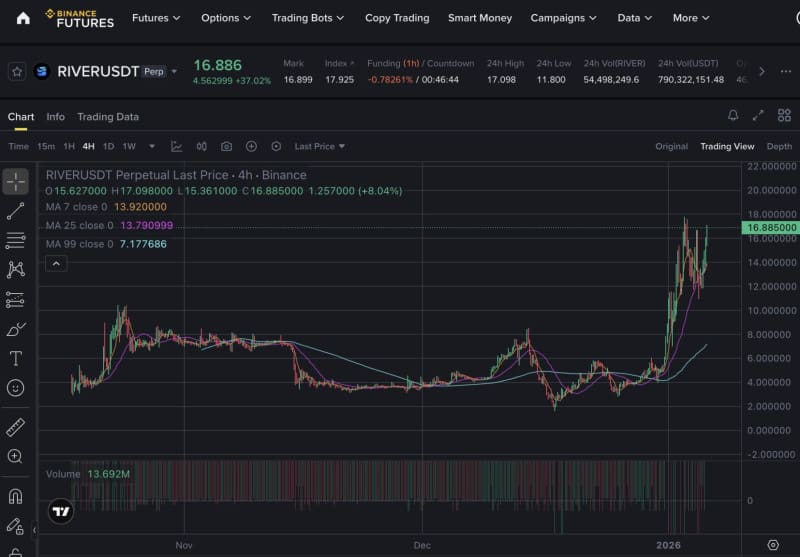The width and height of the screenshot is (800, 557).
Task: Go to Copy Trading link
Action: point(397,18)
